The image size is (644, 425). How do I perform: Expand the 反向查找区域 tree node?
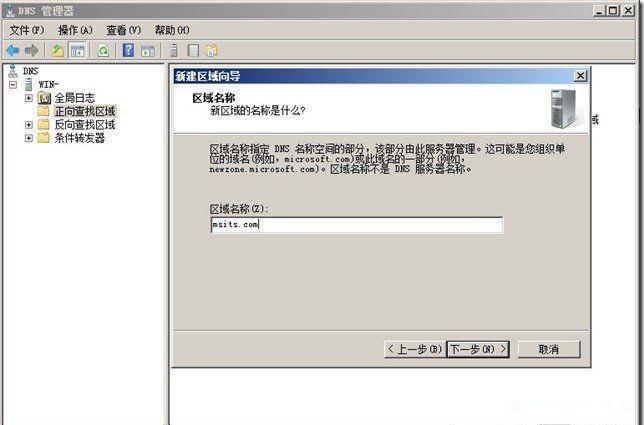click(28, 124)
